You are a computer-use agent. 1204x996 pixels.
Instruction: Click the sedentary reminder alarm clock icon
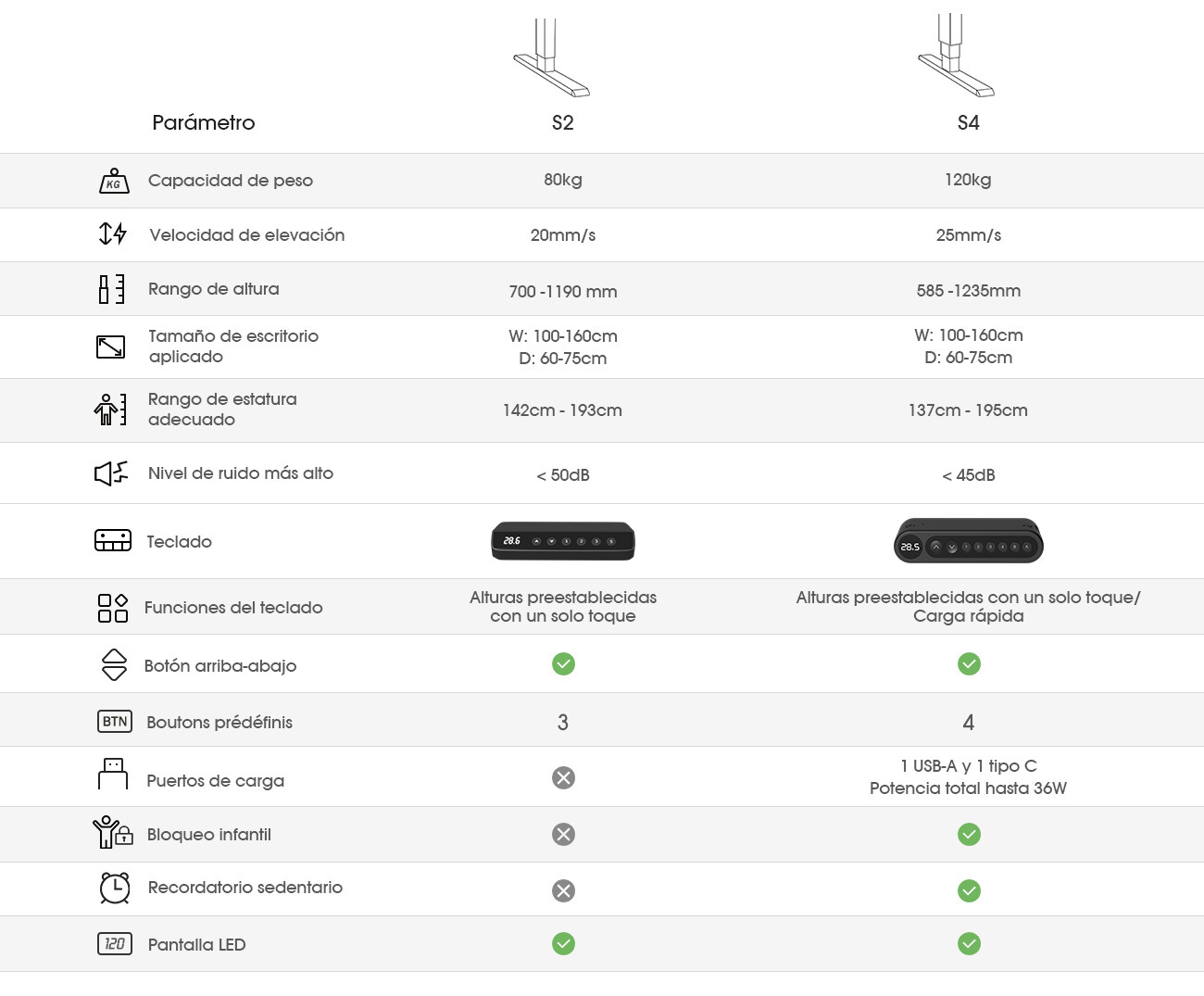[115, 888]
